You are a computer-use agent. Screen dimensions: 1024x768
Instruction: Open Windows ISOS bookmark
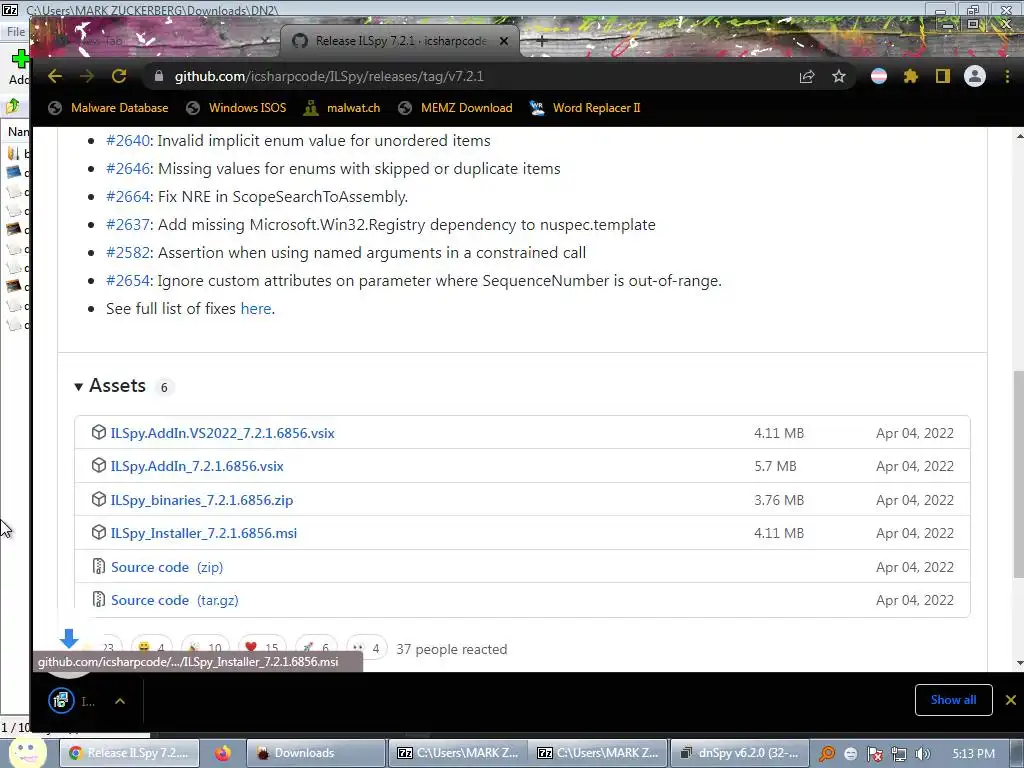click(x=236, y=108)
